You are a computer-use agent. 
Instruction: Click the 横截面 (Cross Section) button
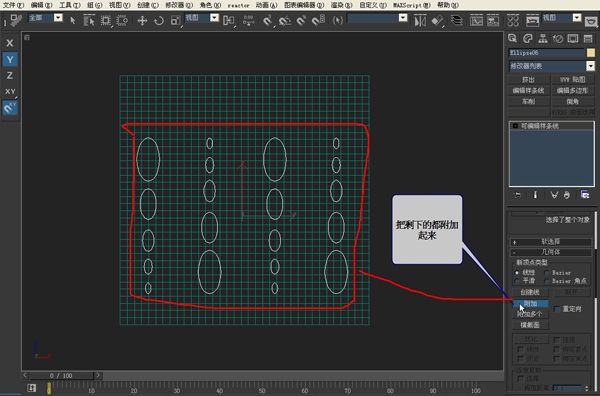tap(530, 325)
